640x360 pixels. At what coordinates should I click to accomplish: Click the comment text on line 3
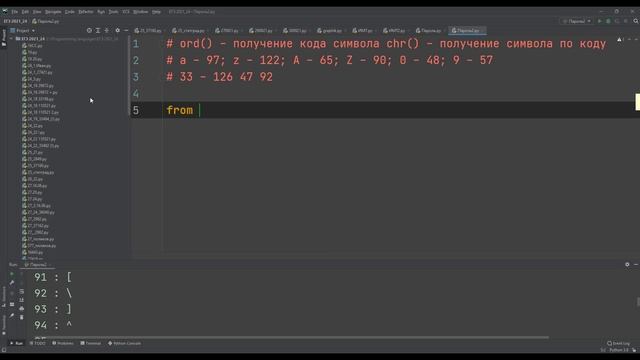tap(220, 77)
